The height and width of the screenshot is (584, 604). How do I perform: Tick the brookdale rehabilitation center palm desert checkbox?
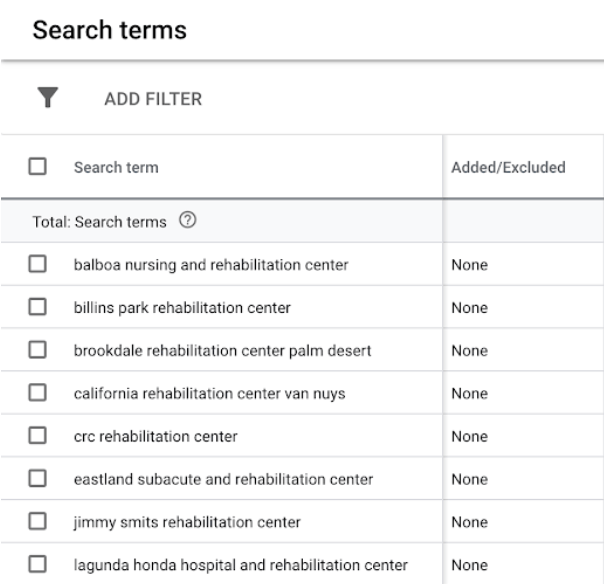38,351
